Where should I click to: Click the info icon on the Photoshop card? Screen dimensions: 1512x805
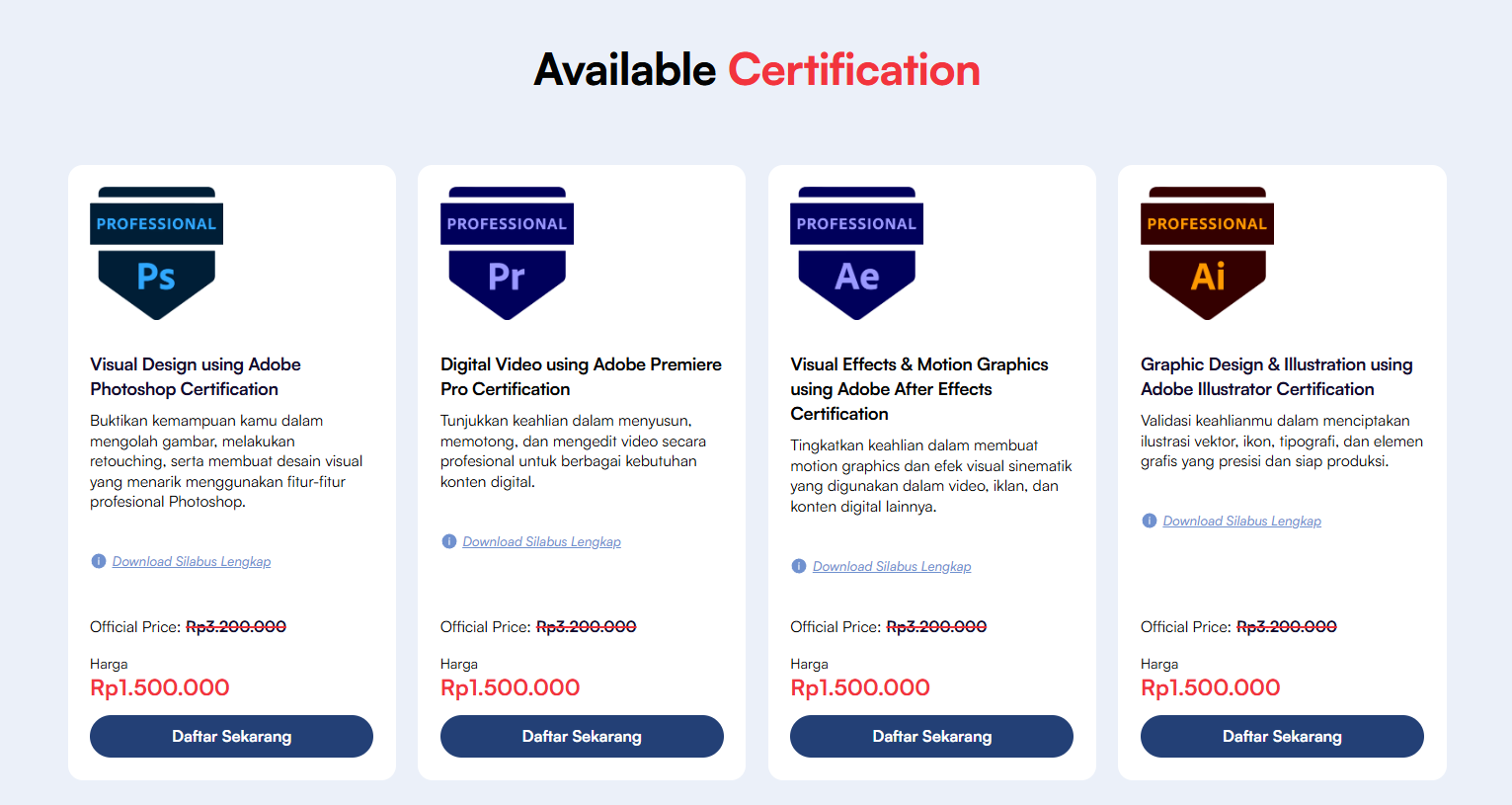pyautogui.click(x=98, y=561)
